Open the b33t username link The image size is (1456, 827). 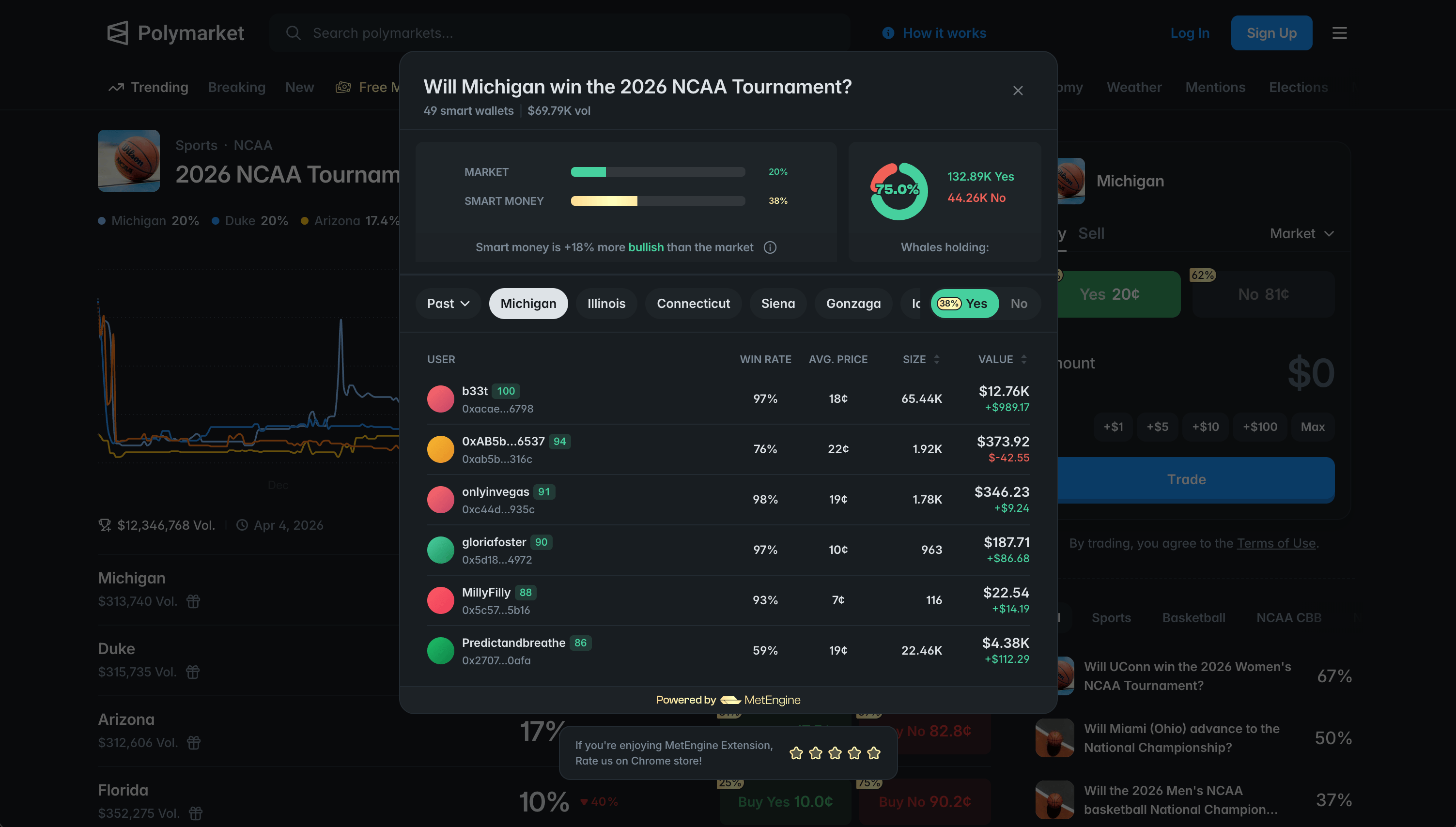(474, 391)
